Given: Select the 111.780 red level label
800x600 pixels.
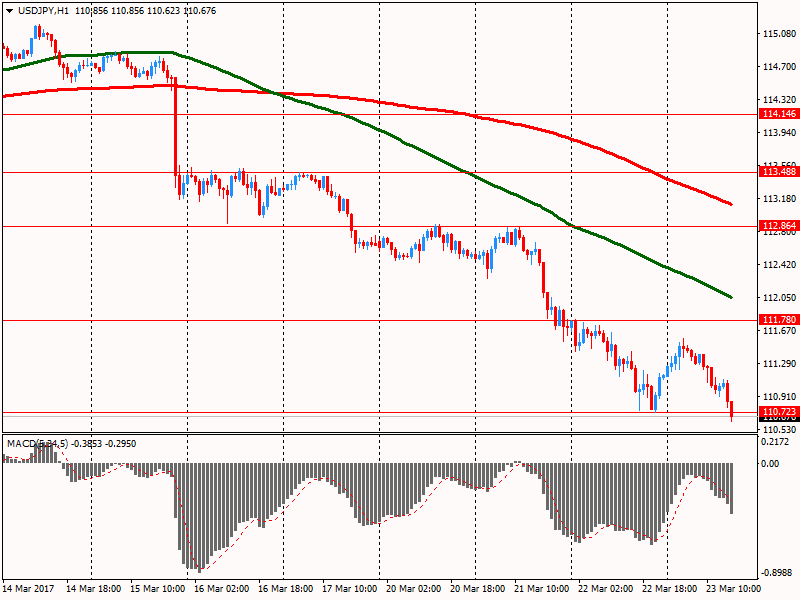Looking at the screenshot, I should click(779, 320).
